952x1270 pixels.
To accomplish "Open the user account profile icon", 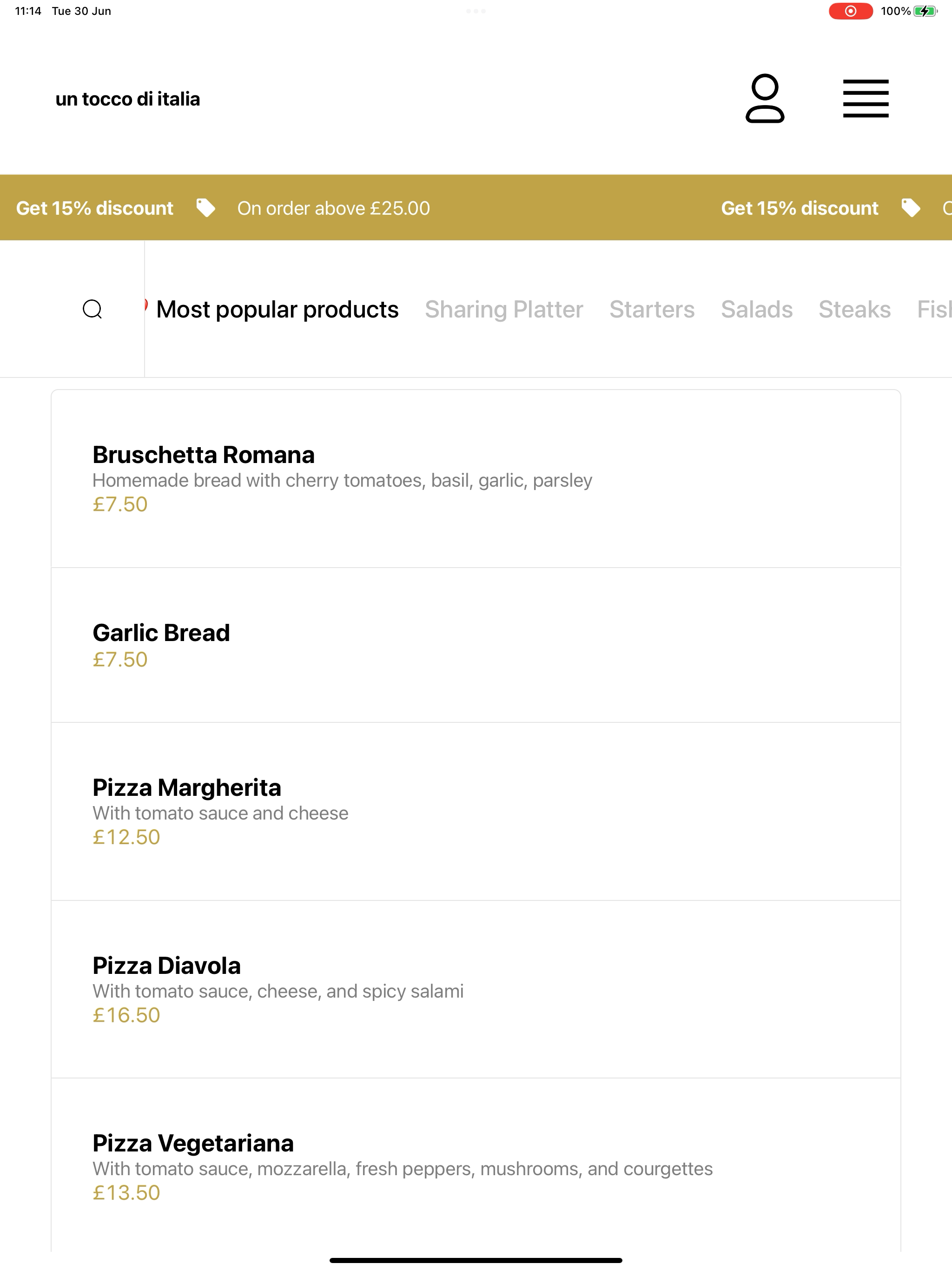I will click(x=765, y=99).
